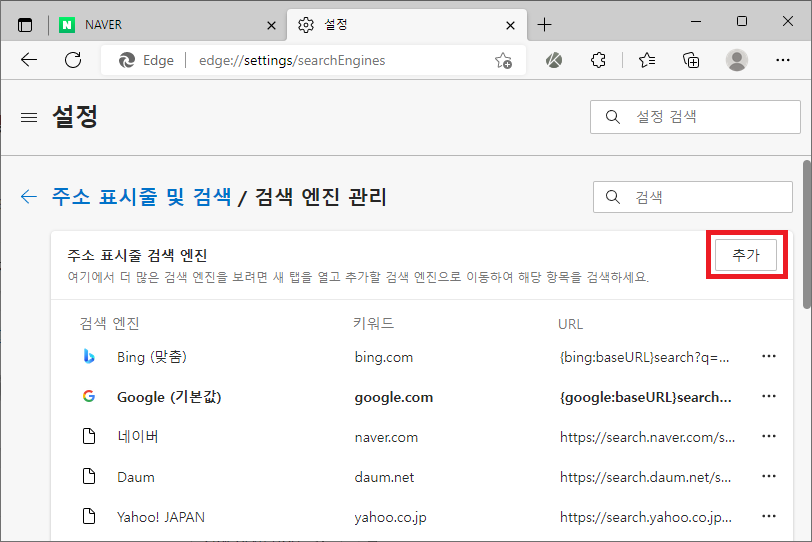This screenshot has width=812, height=542.
Task: Go back with browser back arrow
Action: pyautogui.click(x=29, y=60)
